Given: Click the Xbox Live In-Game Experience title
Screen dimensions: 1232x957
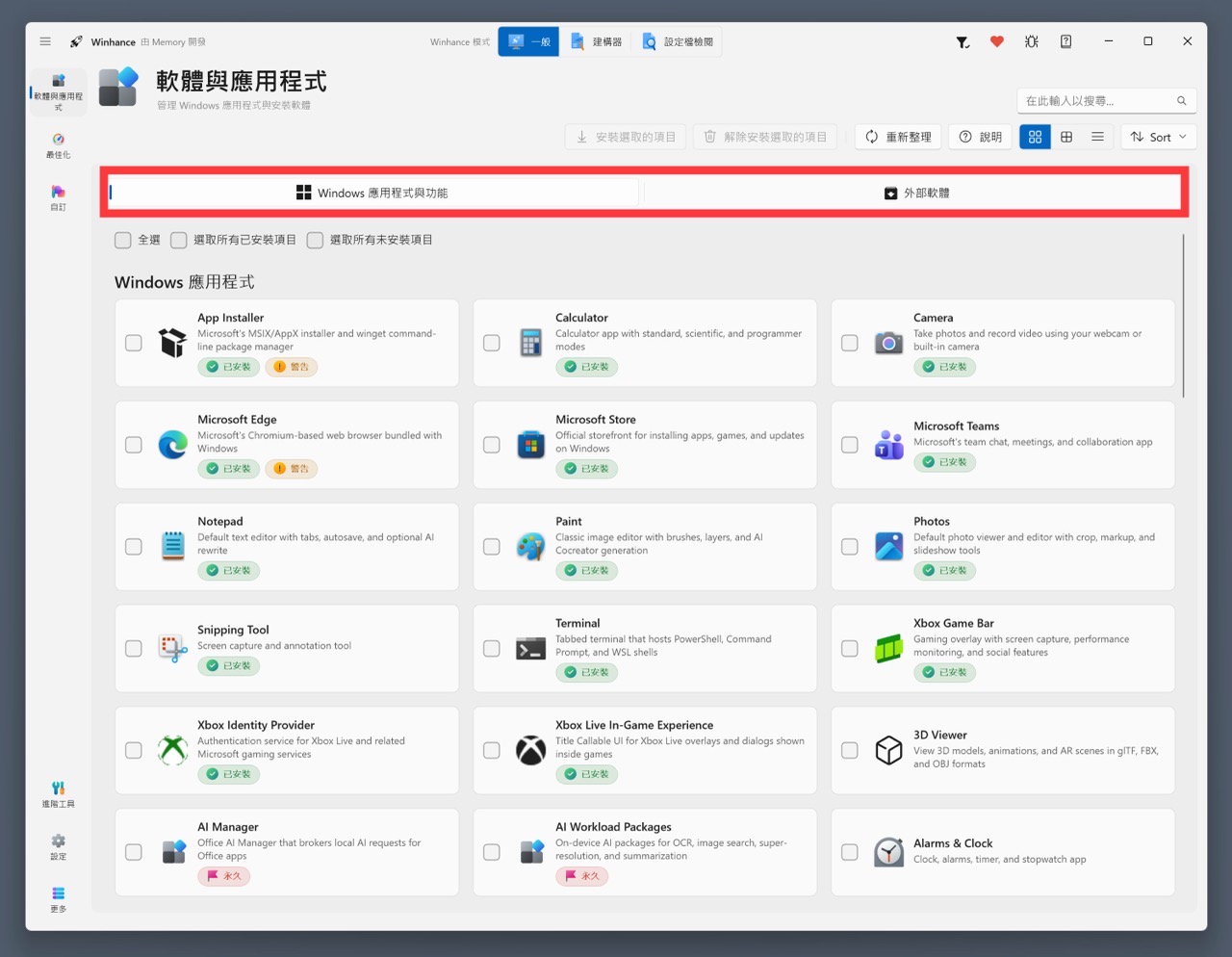Looking at the screenshot, I should pyautogui.click(x=634, y=725).
